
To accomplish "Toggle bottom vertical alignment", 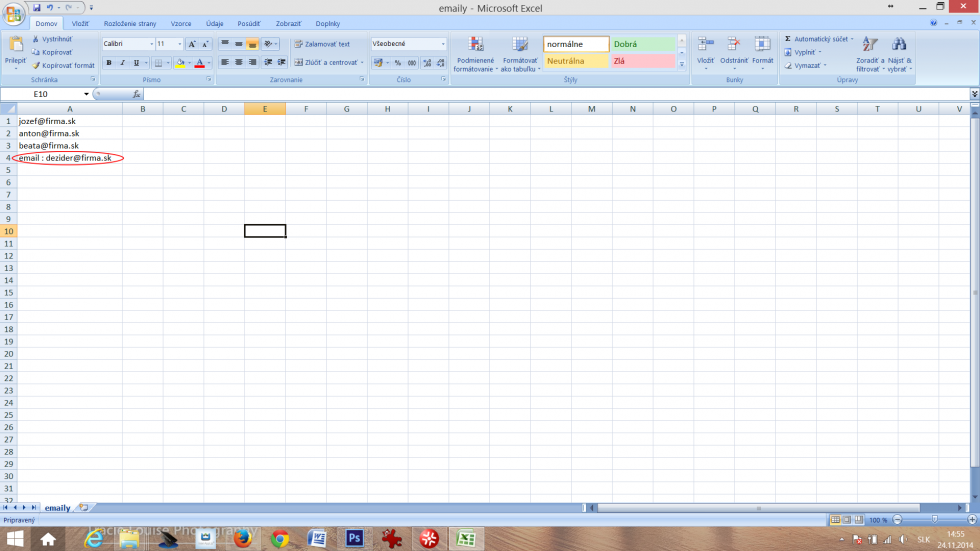I will (252, 44).
